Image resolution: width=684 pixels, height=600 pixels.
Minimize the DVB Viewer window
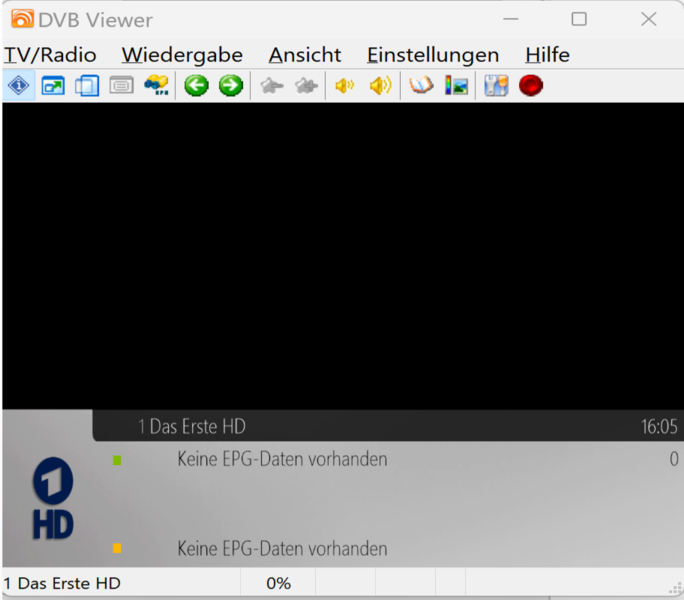click(x=510, y=19)
